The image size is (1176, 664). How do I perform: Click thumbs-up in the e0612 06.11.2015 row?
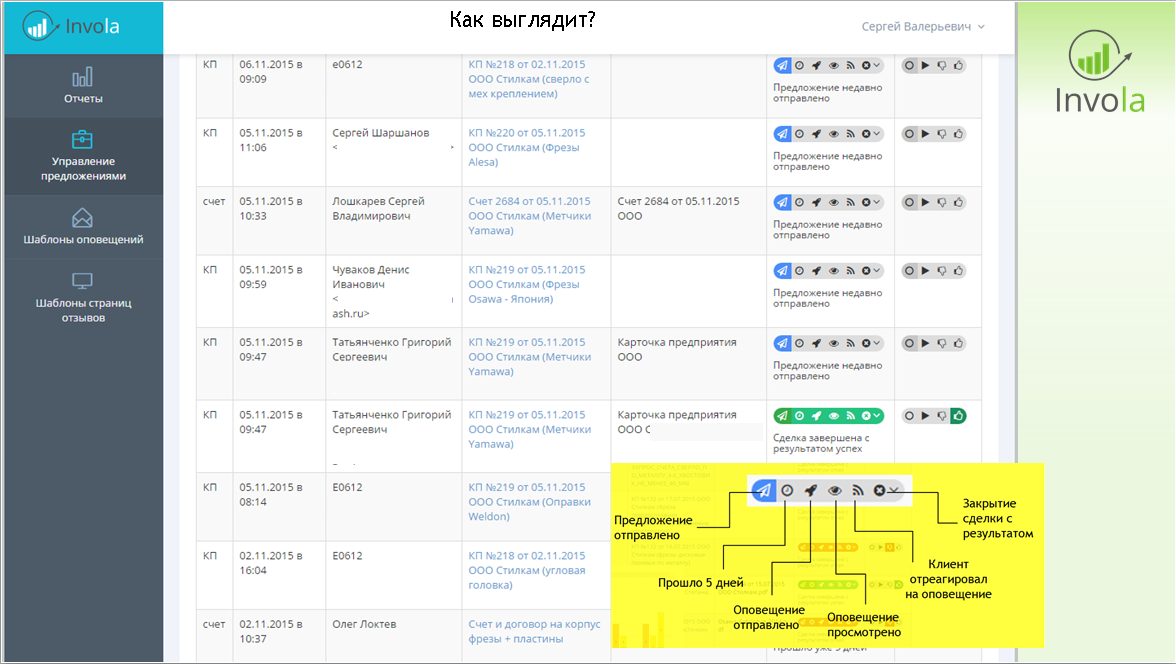coord(958,65)
